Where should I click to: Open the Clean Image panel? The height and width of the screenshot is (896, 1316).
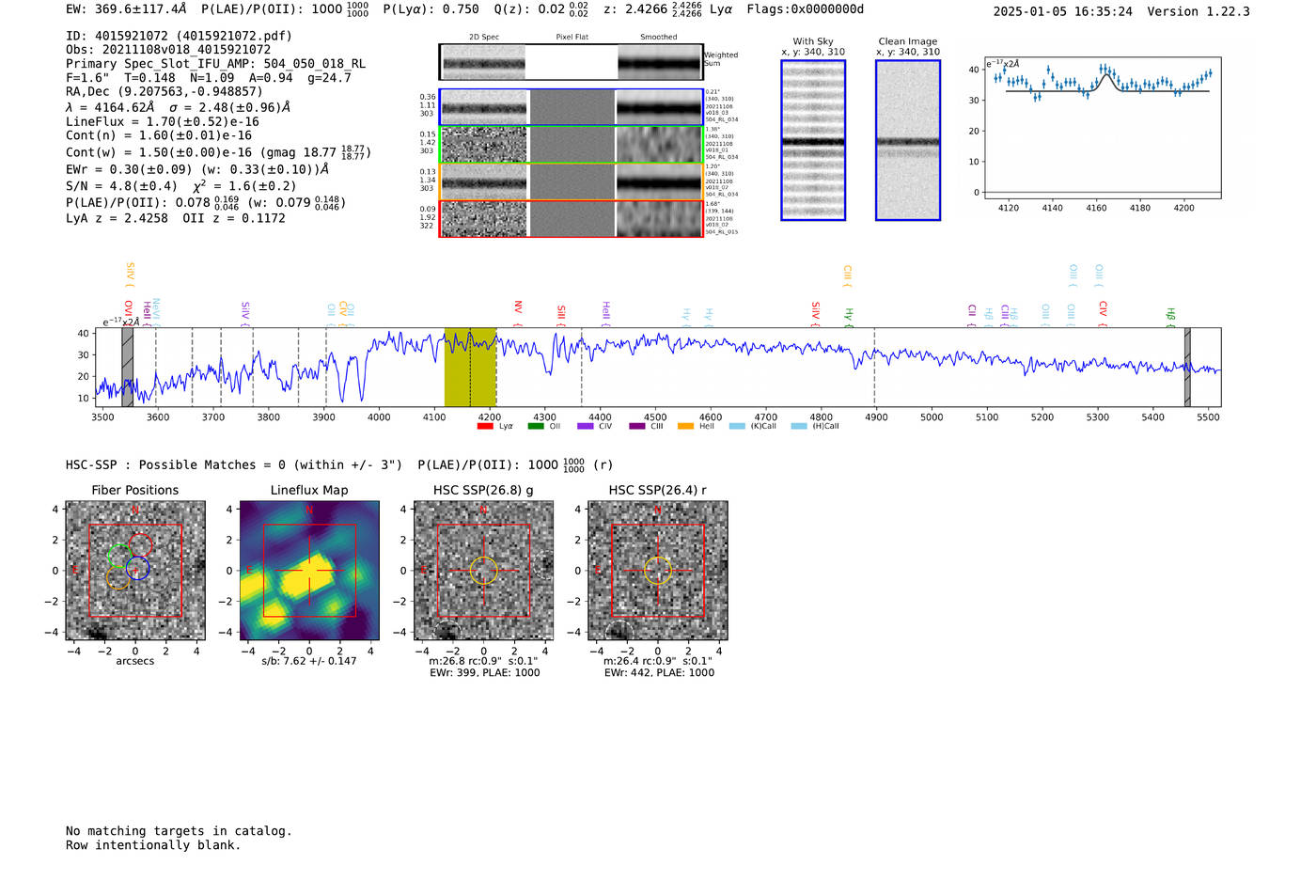coord(907,140)
